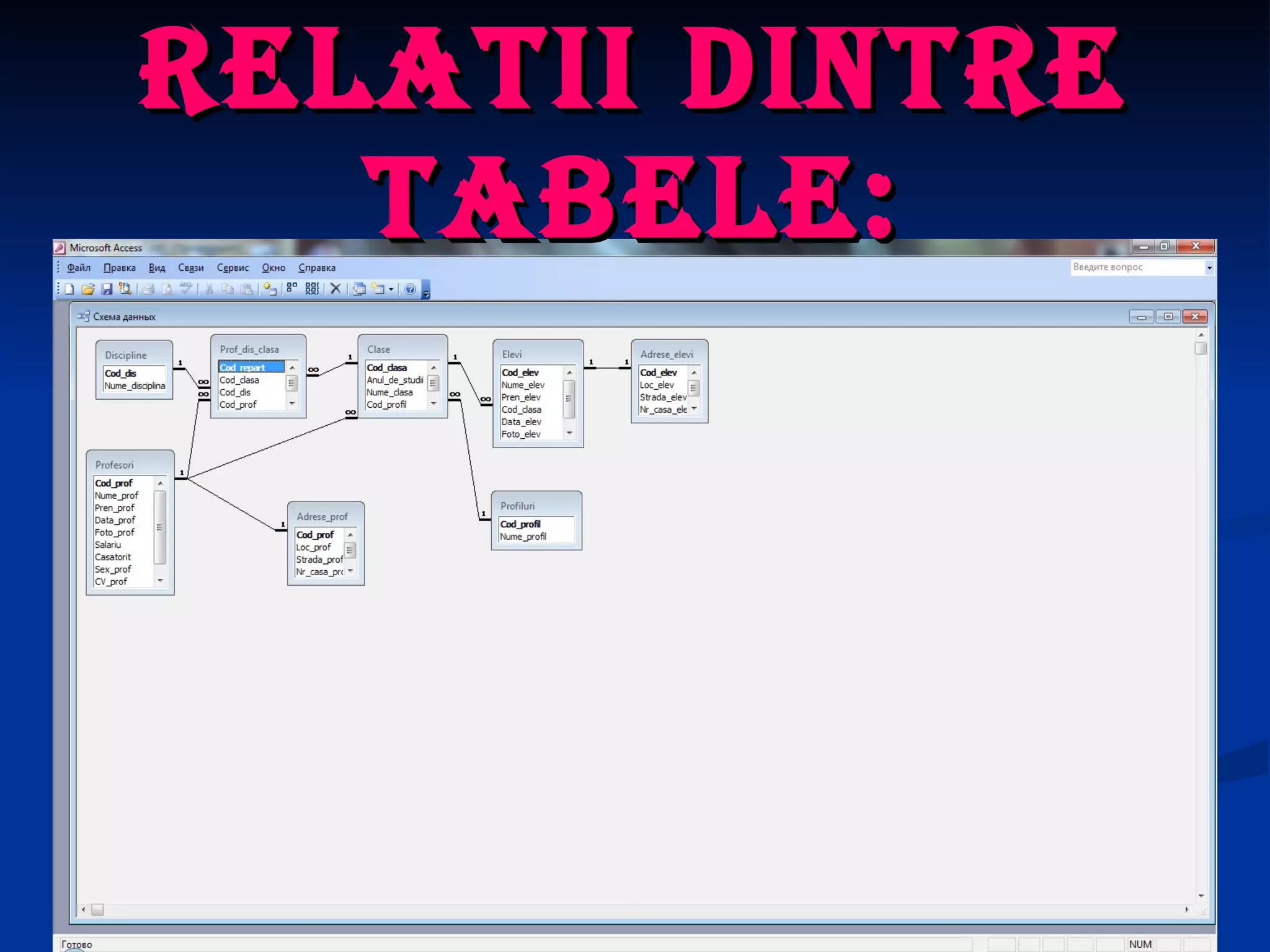Click the Clear Layout X icon
The width and height of the screenshot is (1270, 952).
[x=335, y=289]
